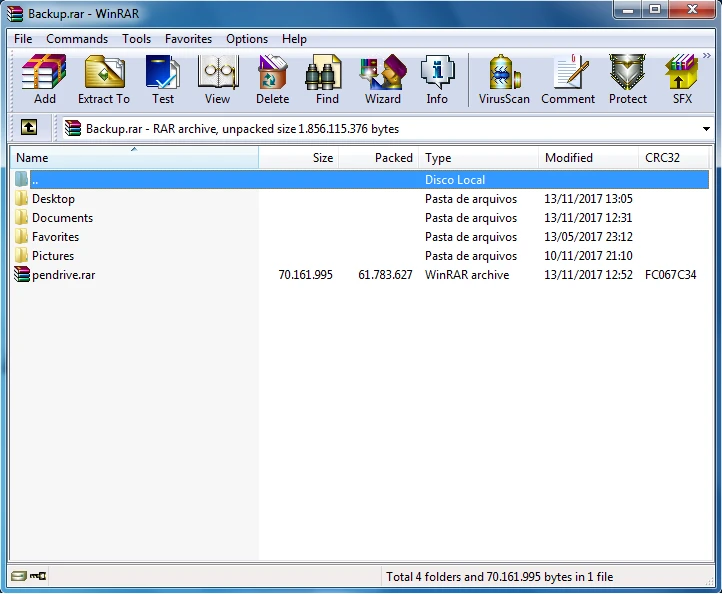
Task: Click the Desktop folder icon
Action: (x=21, y=198)
